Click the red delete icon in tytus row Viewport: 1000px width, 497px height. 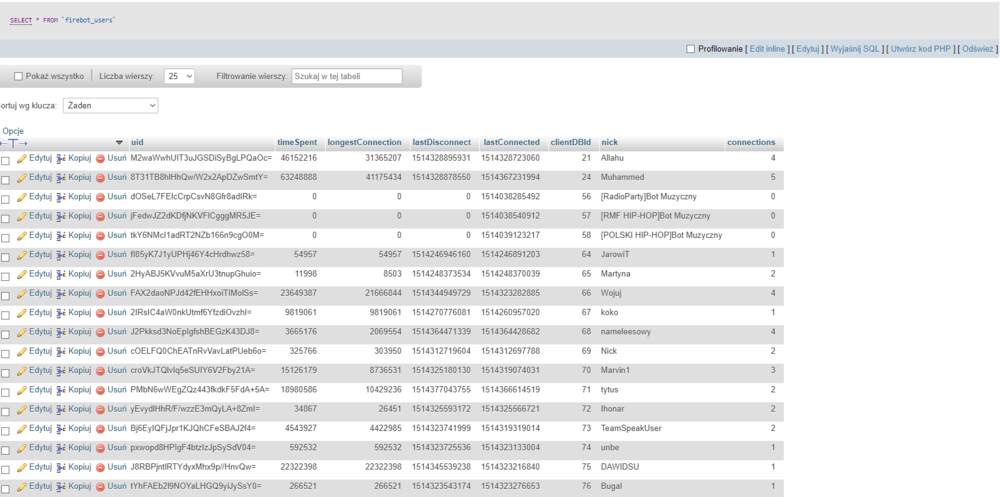pos(100,390)
